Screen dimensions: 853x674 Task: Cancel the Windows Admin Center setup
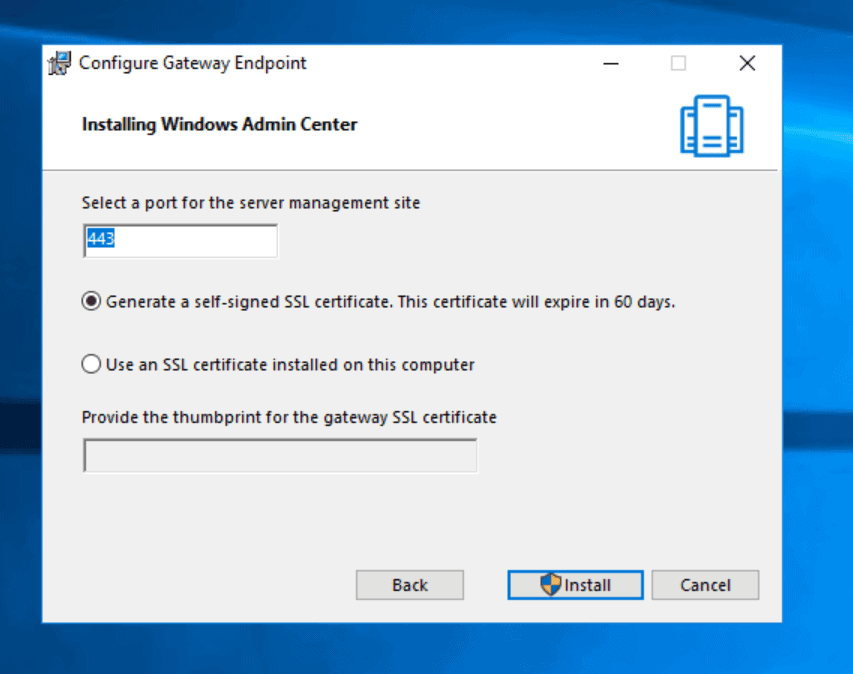click(705, 585)
